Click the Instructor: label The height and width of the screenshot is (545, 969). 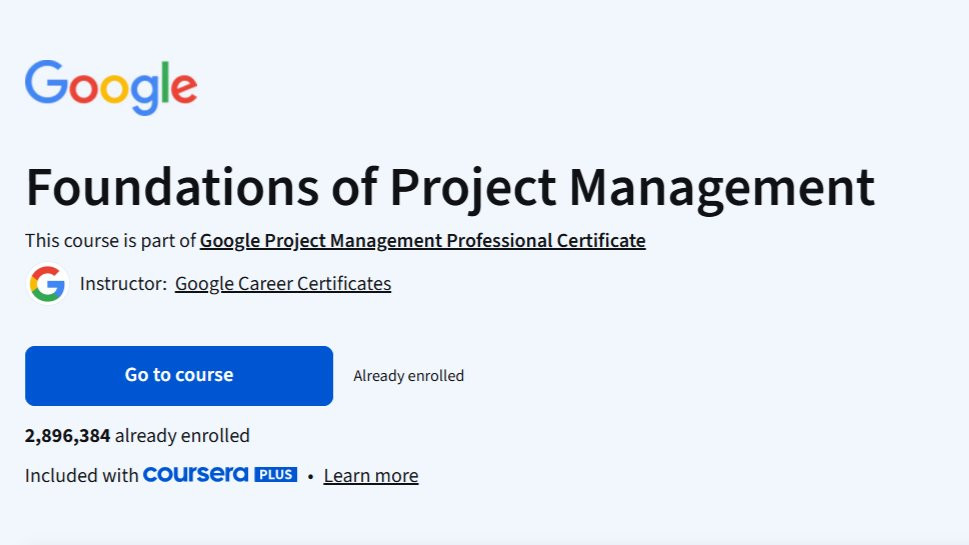point(124,284)
